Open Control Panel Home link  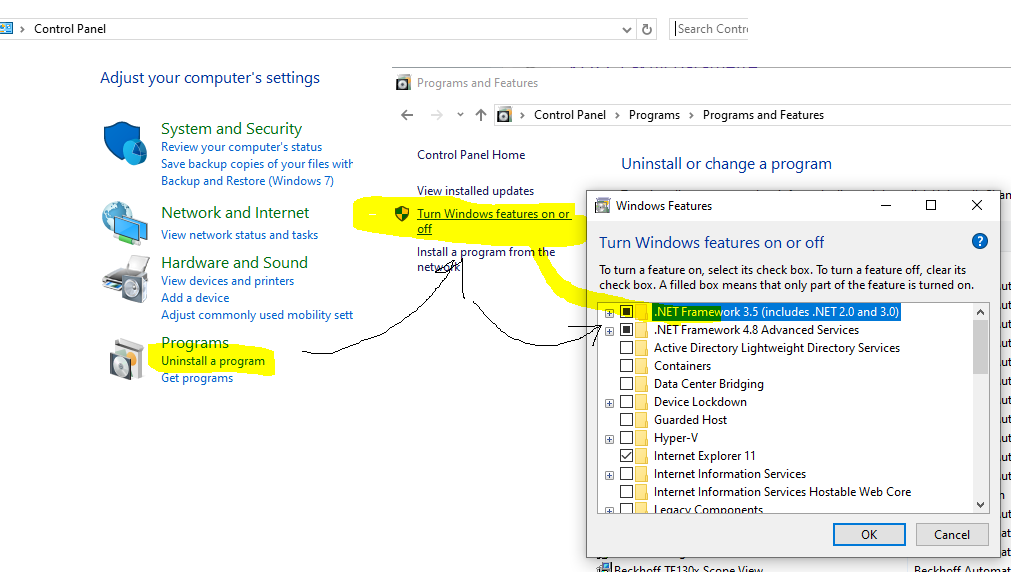click(x=471, y=155)
